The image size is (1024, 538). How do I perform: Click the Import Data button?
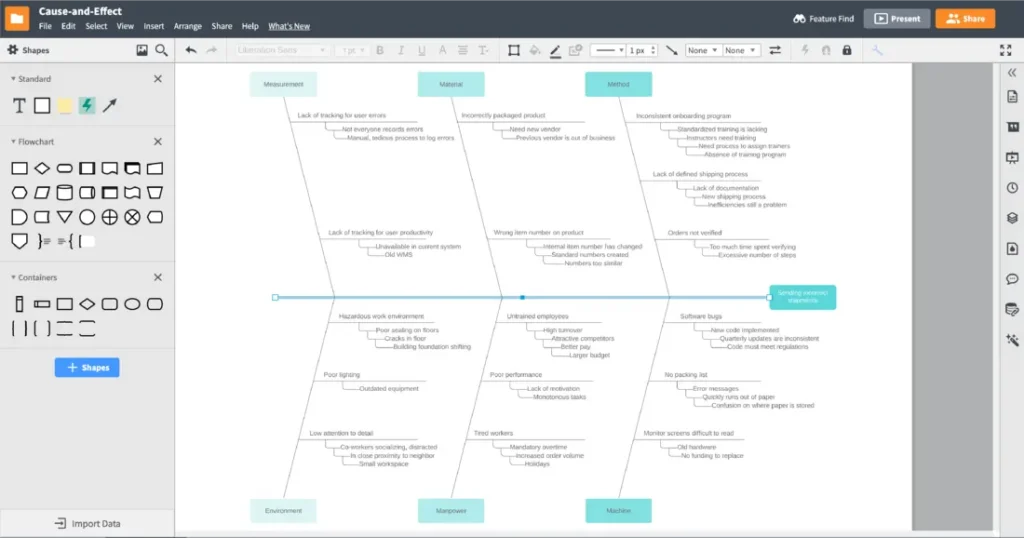pos(88,523)
